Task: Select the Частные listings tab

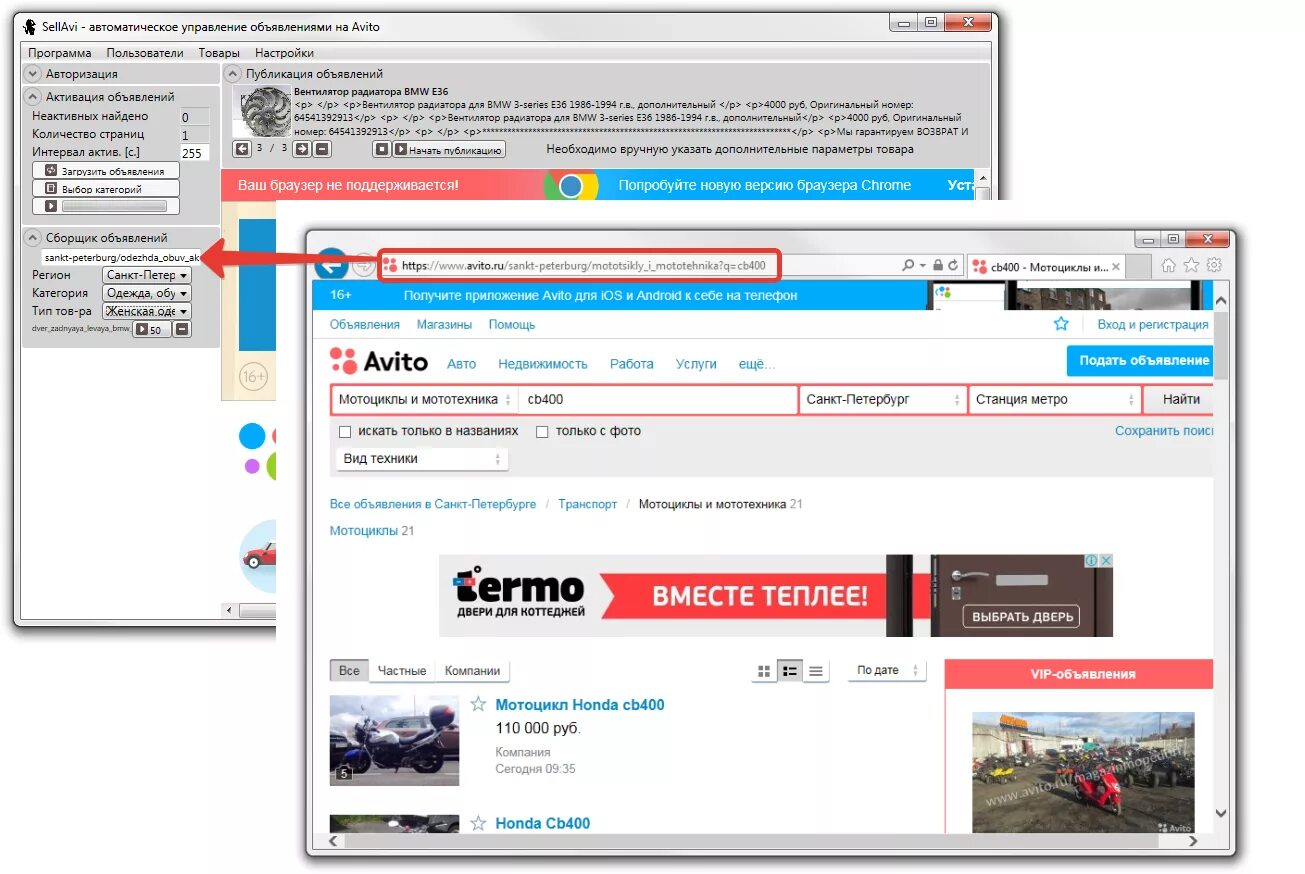Action: (x=402, y=671)
